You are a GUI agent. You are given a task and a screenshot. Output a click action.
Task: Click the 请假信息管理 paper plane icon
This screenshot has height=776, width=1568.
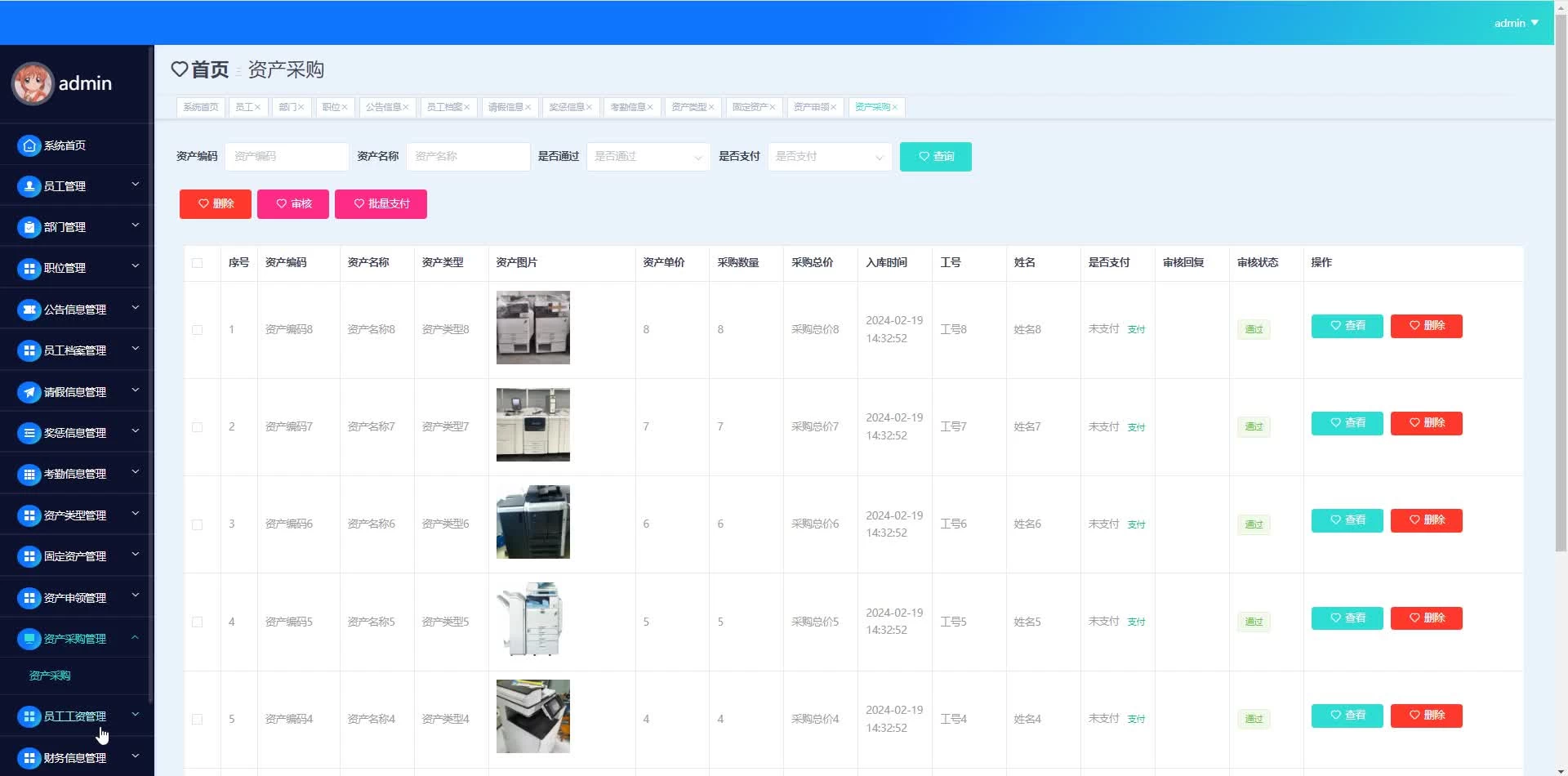tap(29, 392)
